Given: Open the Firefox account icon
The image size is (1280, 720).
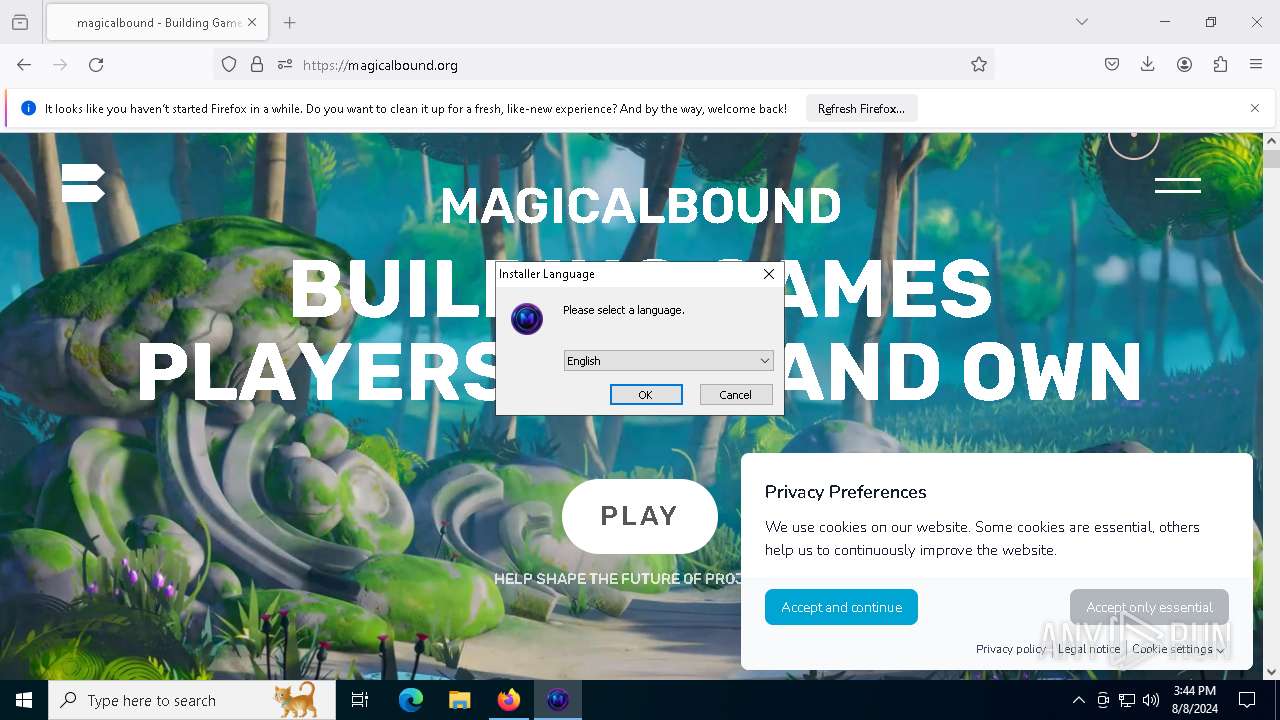Looking at the screenshot, I should (1184, 65).
